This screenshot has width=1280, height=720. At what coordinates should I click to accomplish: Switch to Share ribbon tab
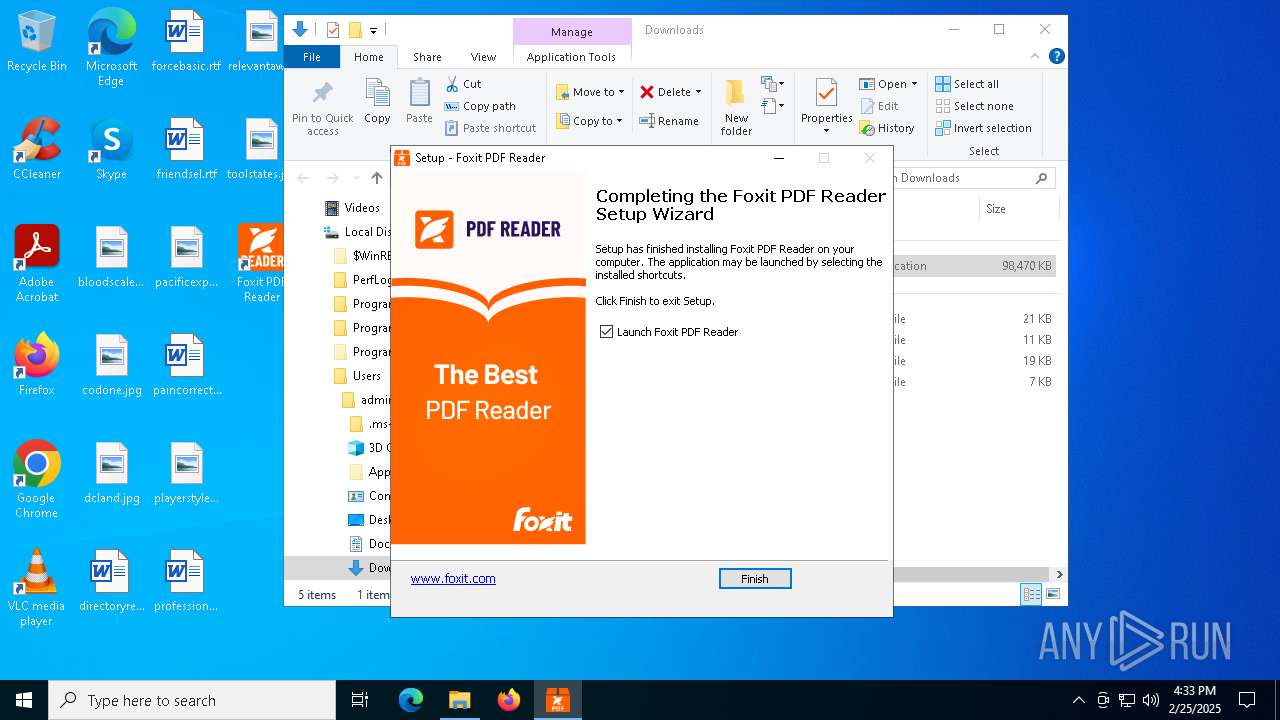427,57
